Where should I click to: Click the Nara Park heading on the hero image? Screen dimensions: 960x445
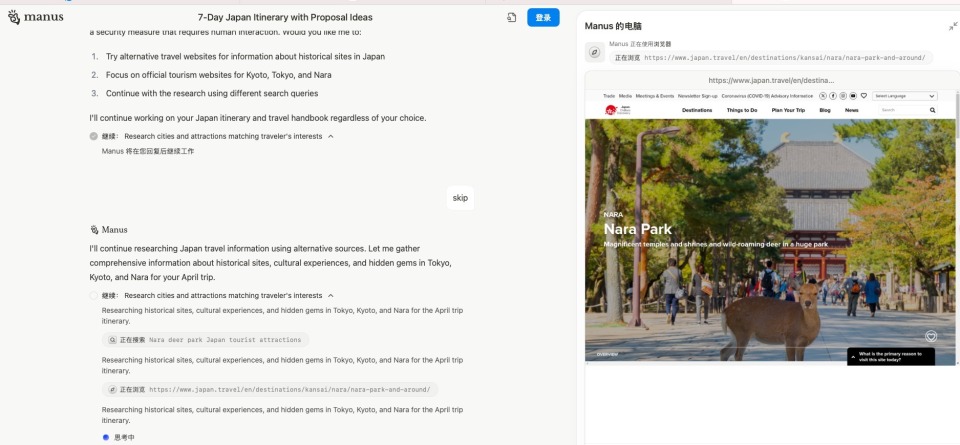(637, 229)
